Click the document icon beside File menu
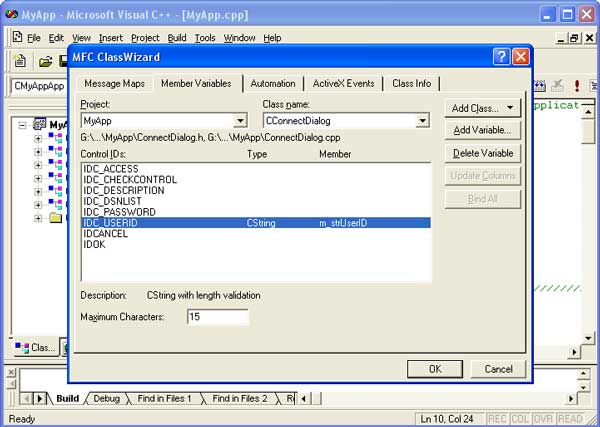Screen dimensions: 600x427 coord(17,37)
